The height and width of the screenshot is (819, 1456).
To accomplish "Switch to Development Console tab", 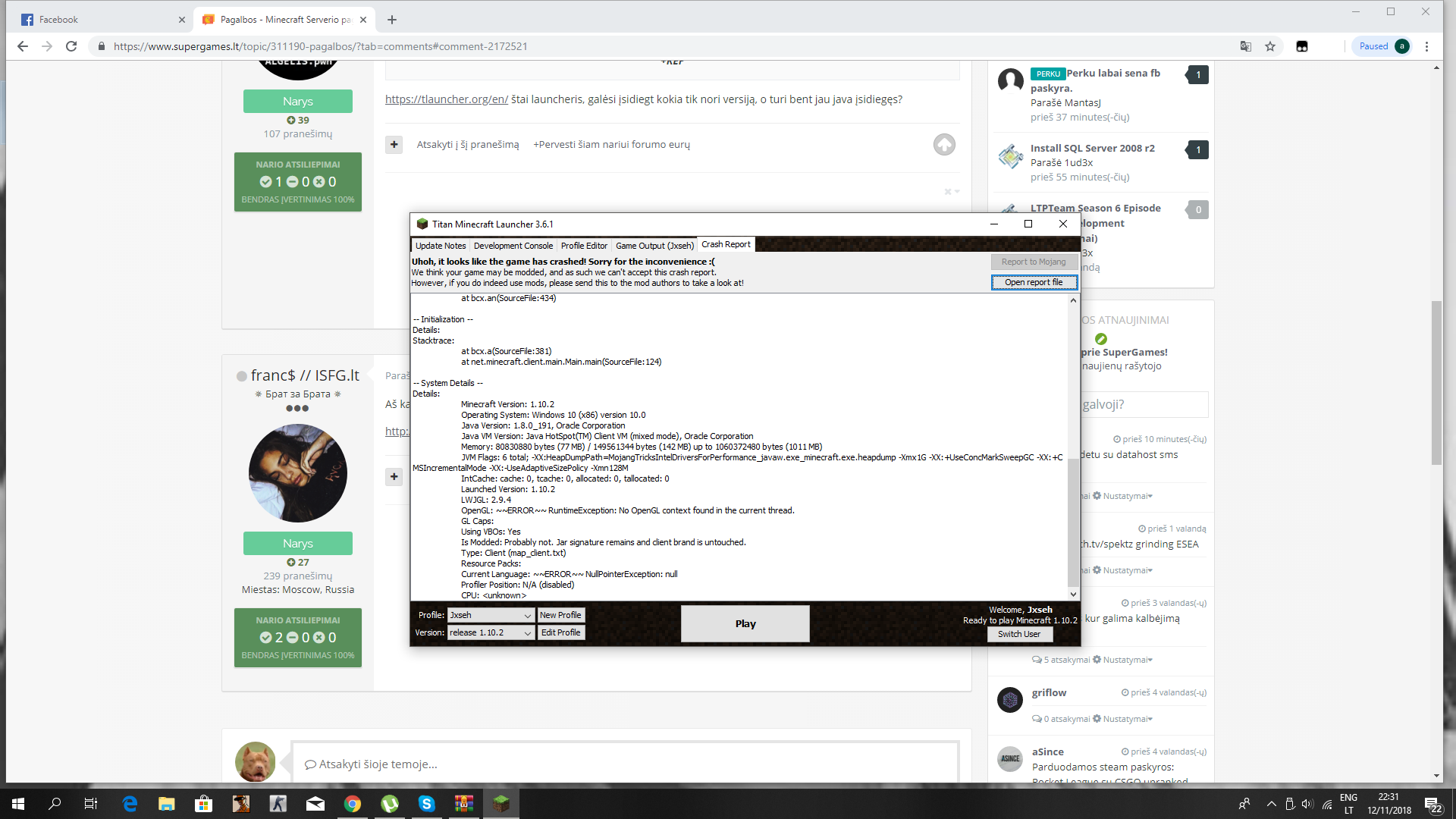I will coord(513,246).
